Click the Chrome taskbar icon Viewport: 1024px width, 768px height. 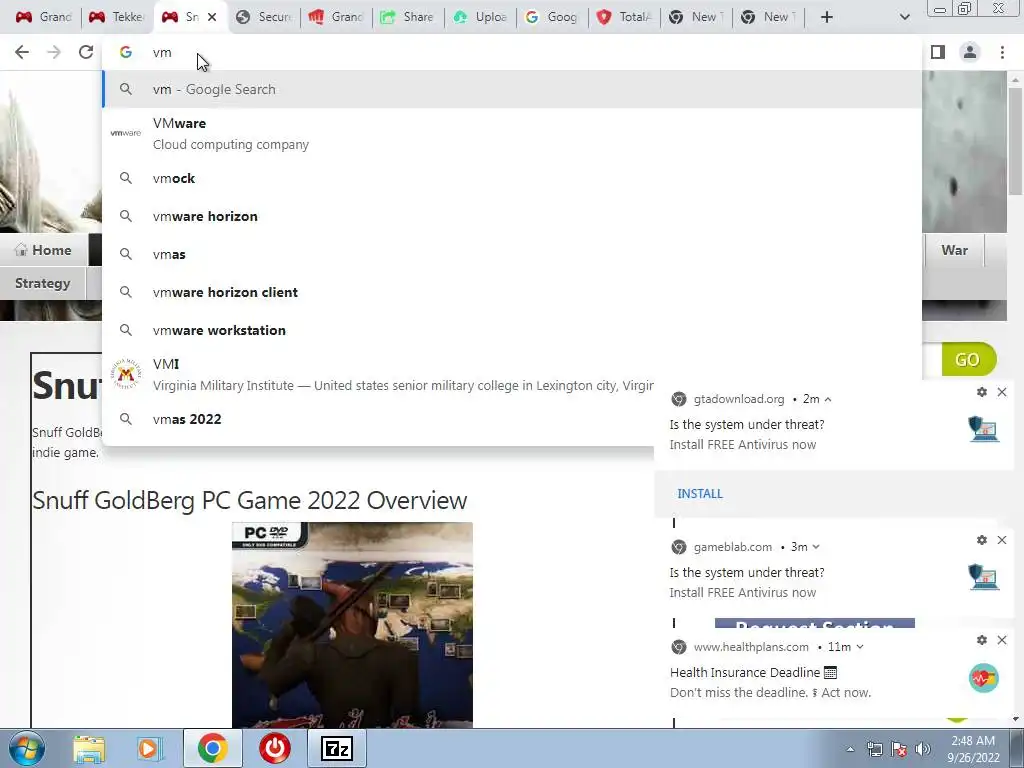[x=212, y=748]
